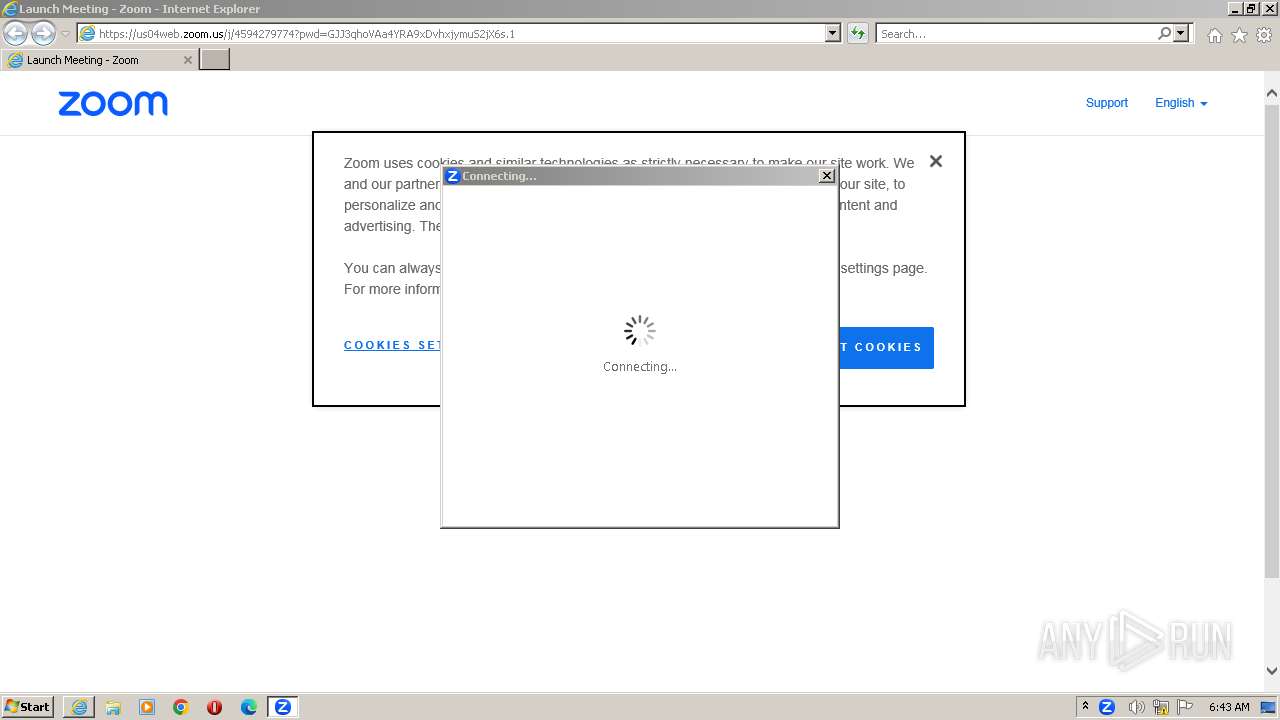
Task: Open File Explorer folder taskbar icon
Action: click(113, 707)
